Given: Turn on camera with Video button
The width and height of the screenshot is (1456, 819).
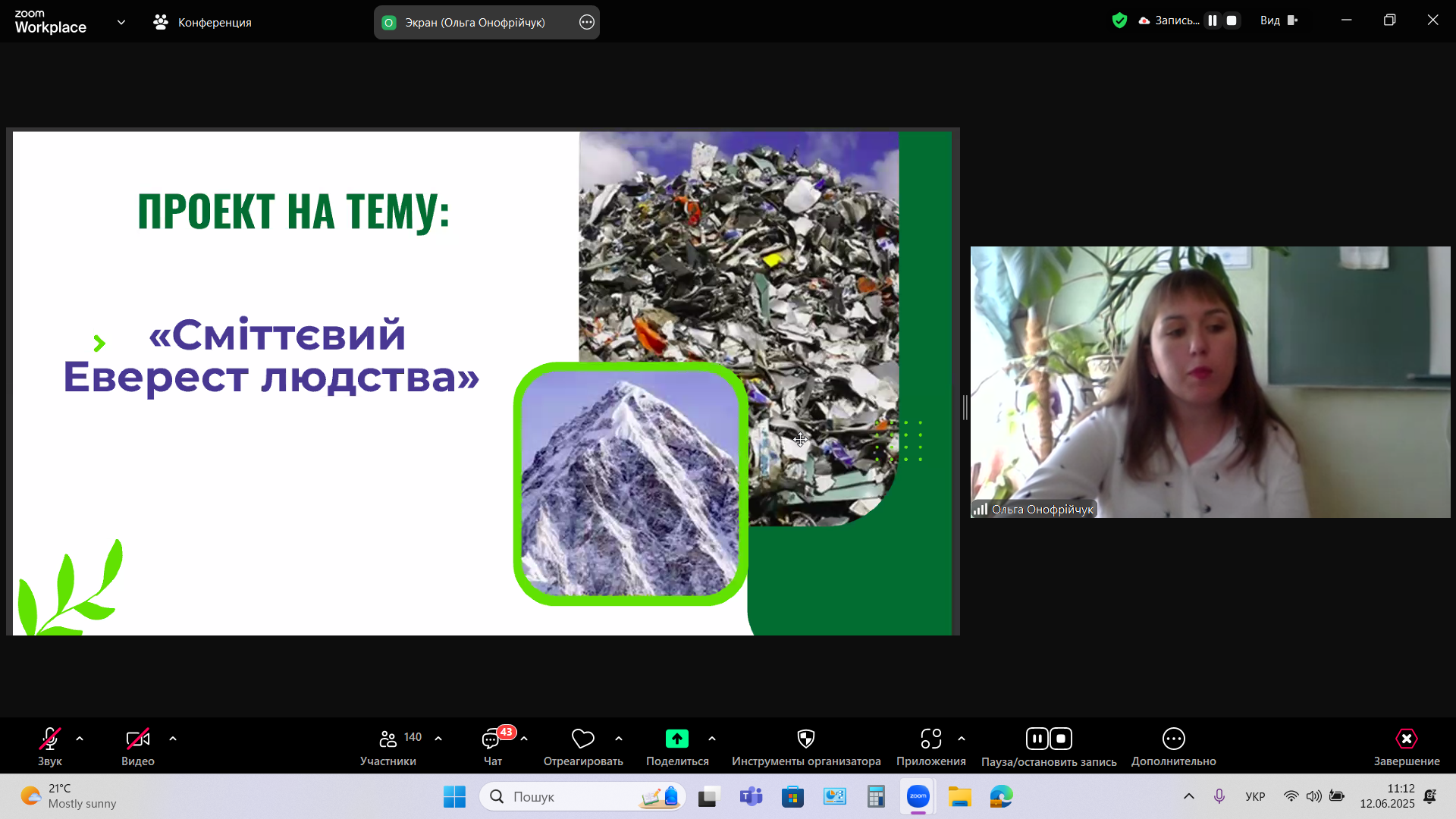Looking at the screenshot, I should click(x=137, y=739).
